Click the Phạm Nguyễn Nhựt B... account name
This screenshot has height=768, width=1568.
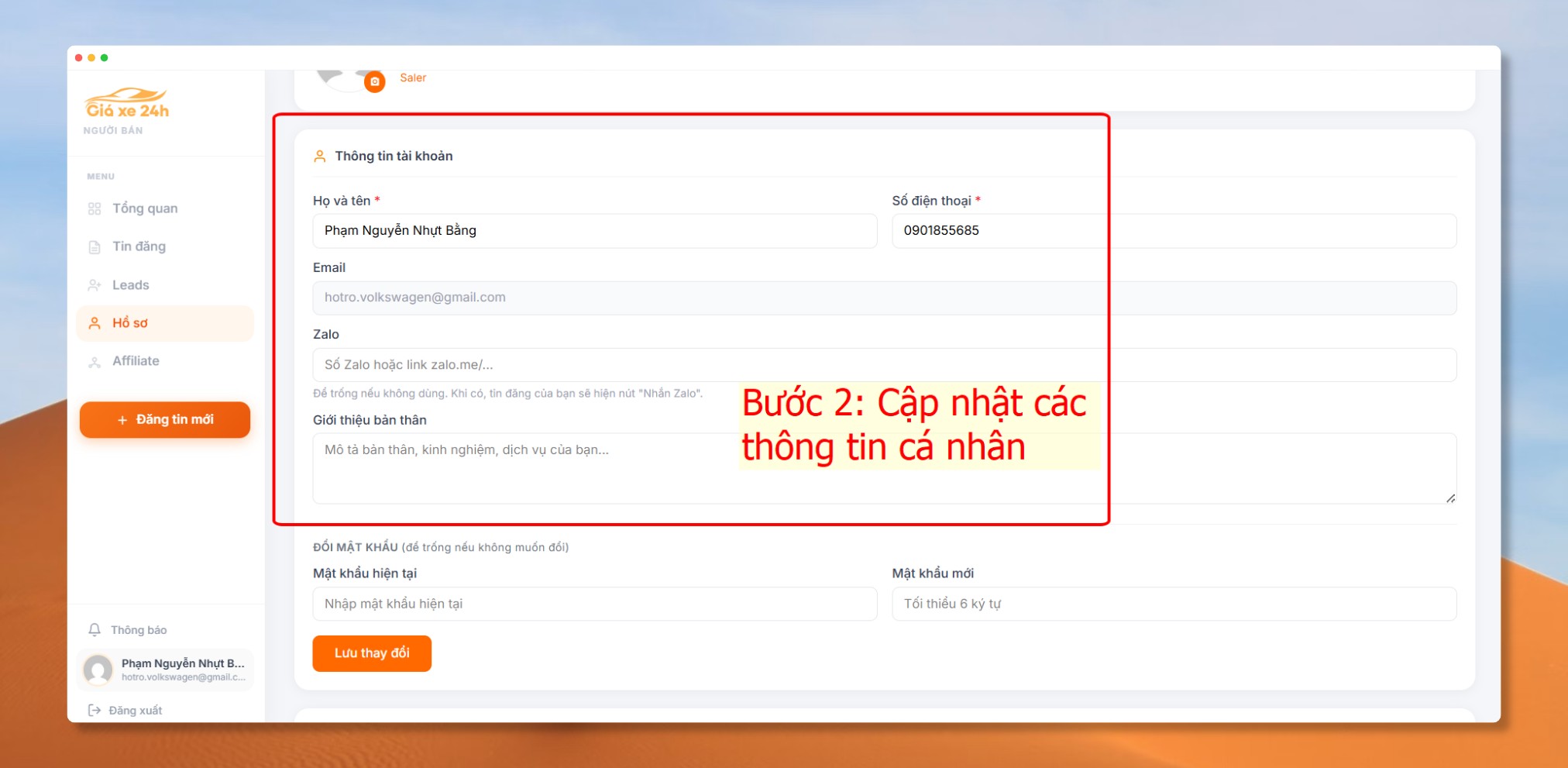click(x=183, y=663)
